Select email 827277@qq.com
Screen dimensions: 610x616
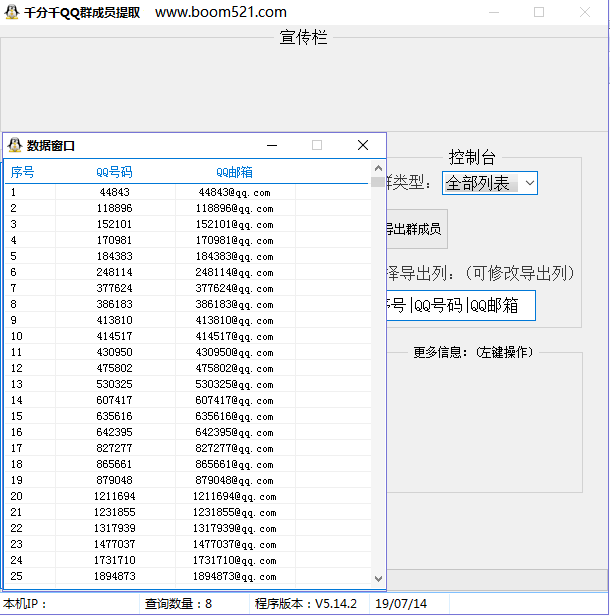234,448
